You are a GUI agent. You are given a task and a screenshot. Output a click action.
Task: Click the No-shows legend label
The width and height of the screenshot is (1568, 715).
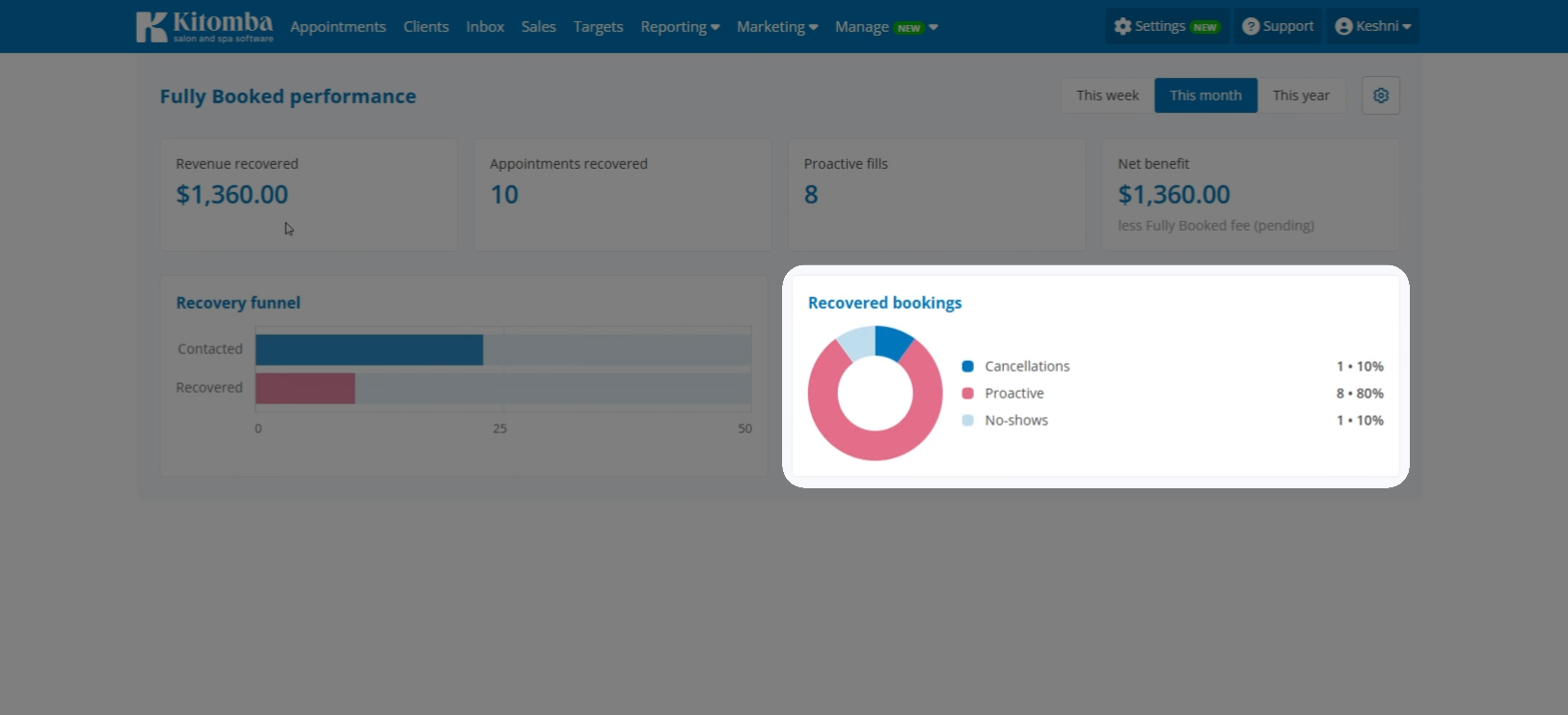[x=1016, y=421]
